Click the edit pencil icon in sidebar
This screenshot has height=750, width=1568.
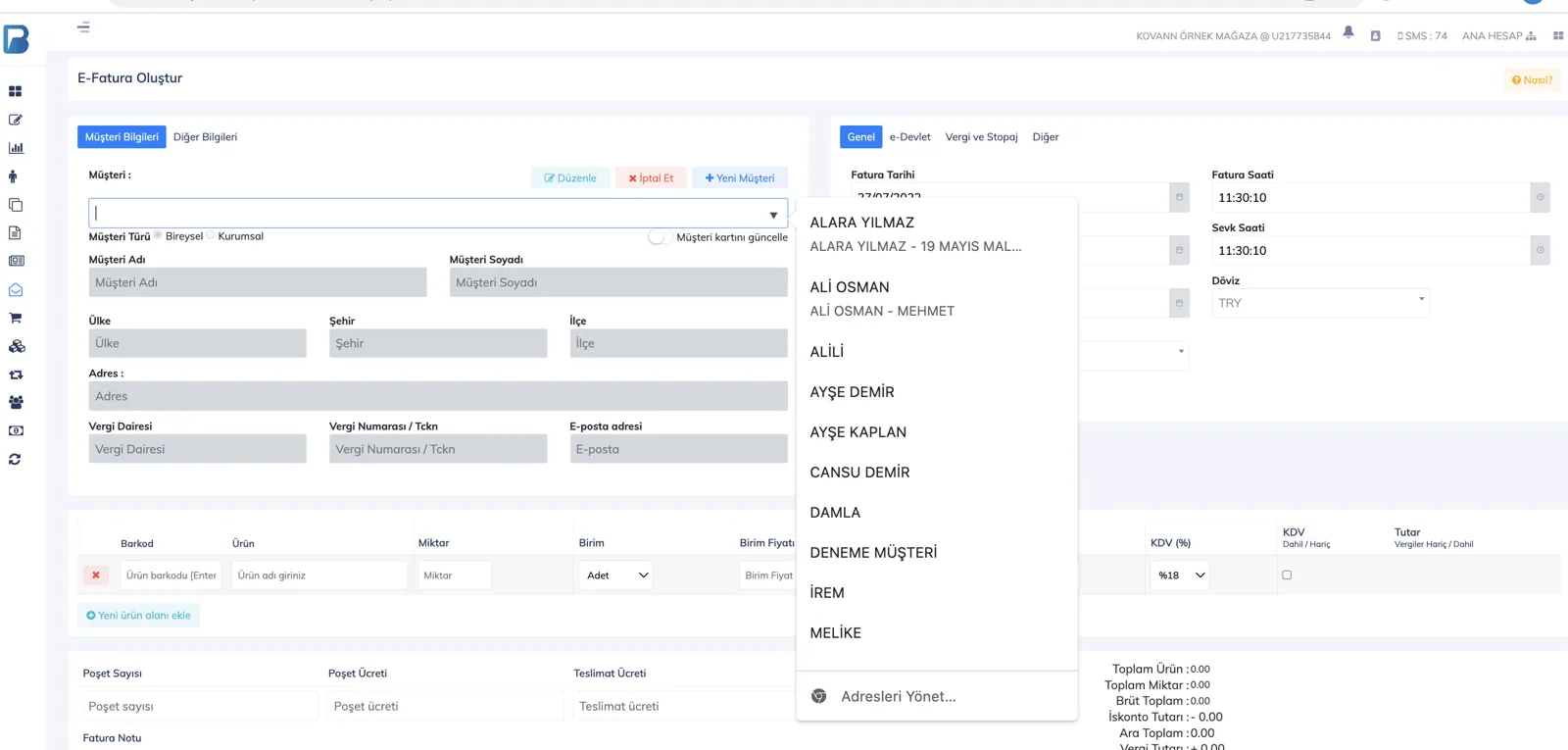click(x=15, y=120)
